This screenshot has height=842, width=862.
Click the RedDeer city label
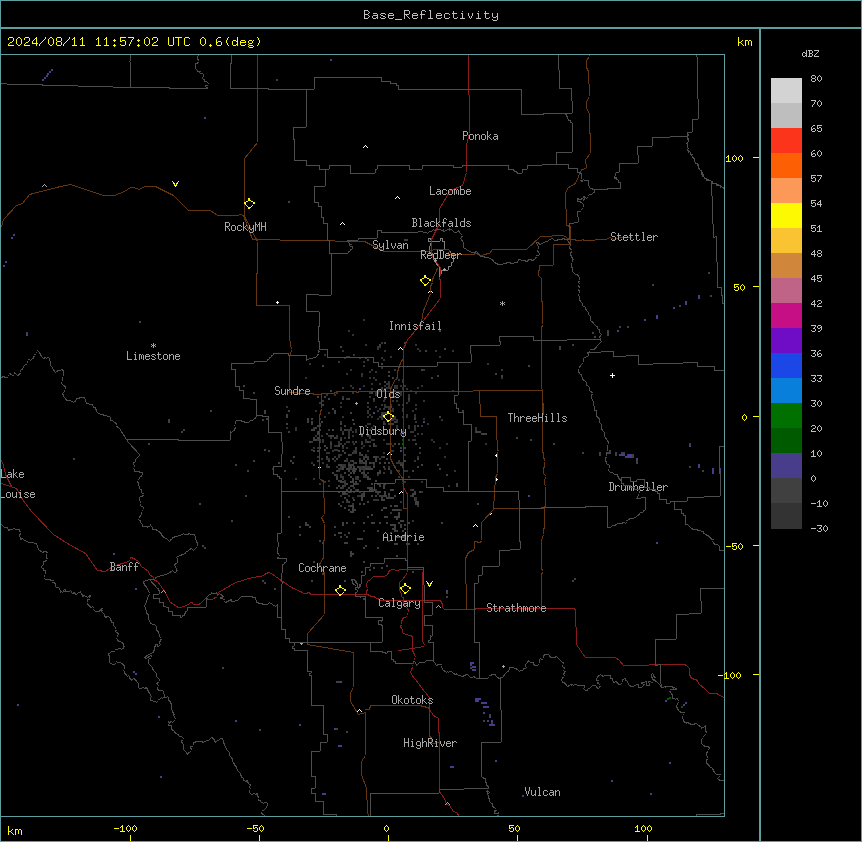[440, 255]
